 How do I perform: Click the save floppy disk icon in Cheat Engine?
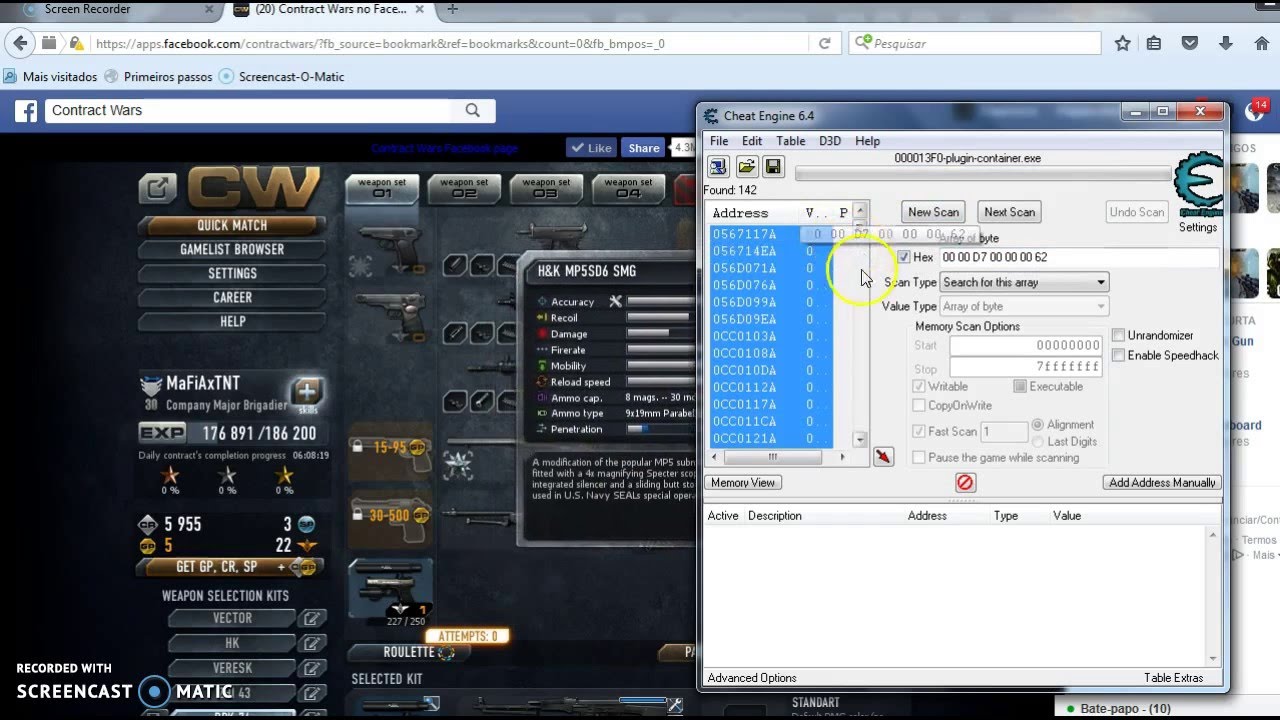click(773, 167)
